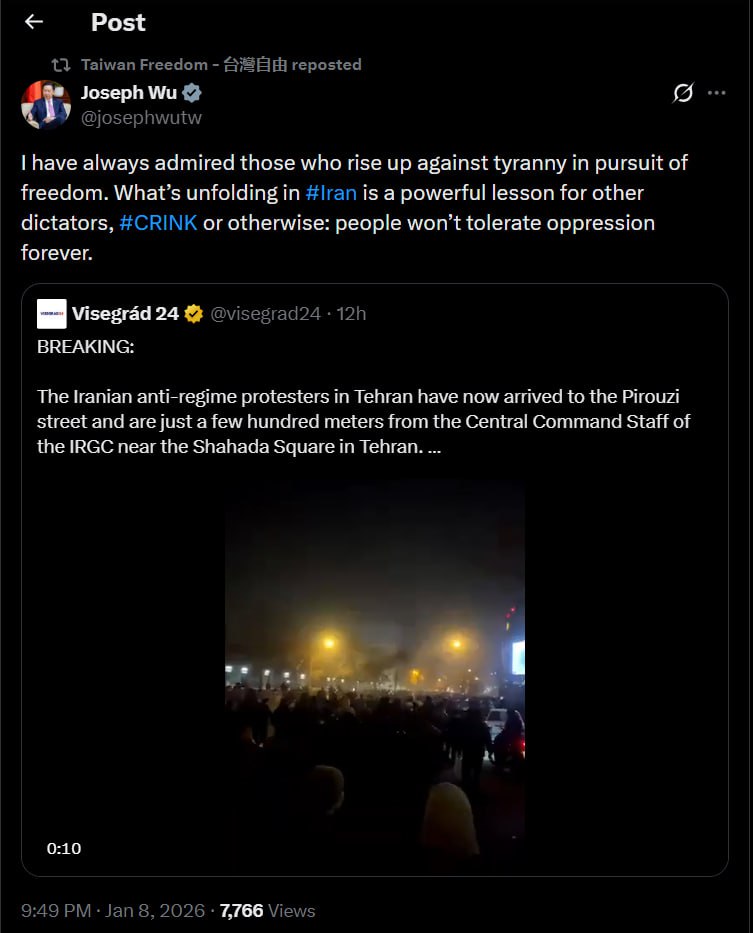The height and width of the screenshot is (933, 753).
Task: Expand the truncated quoted text ellipsis
Action: [434, 447]
